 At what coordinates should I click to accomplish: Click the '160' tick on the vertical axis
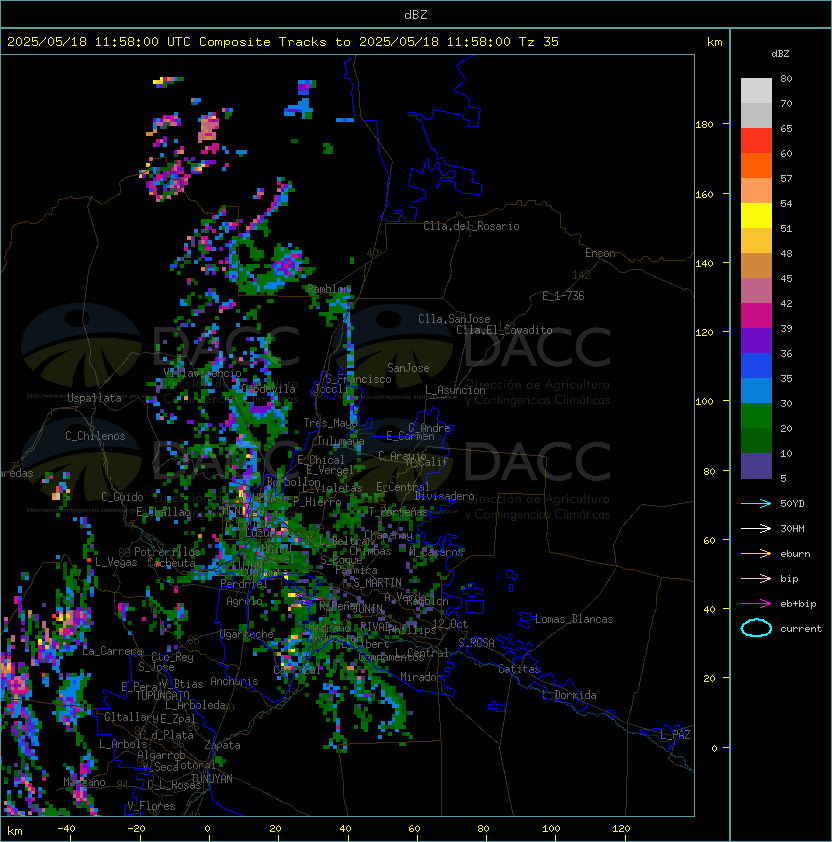coord(704,194)
